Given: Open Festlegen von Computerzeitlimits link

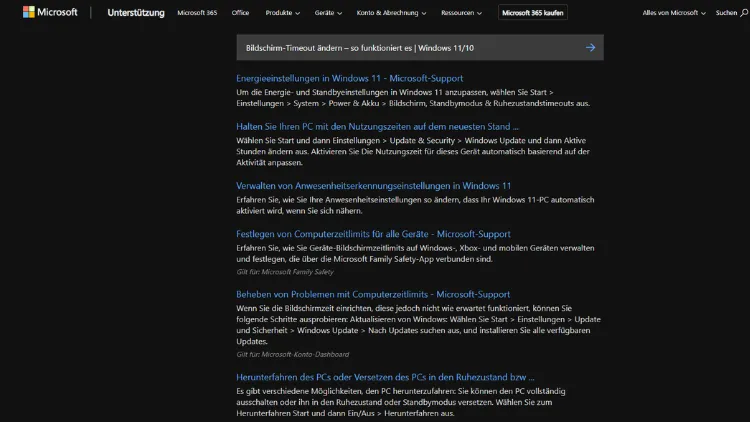Looking at the screenshot, I should 373,234.
